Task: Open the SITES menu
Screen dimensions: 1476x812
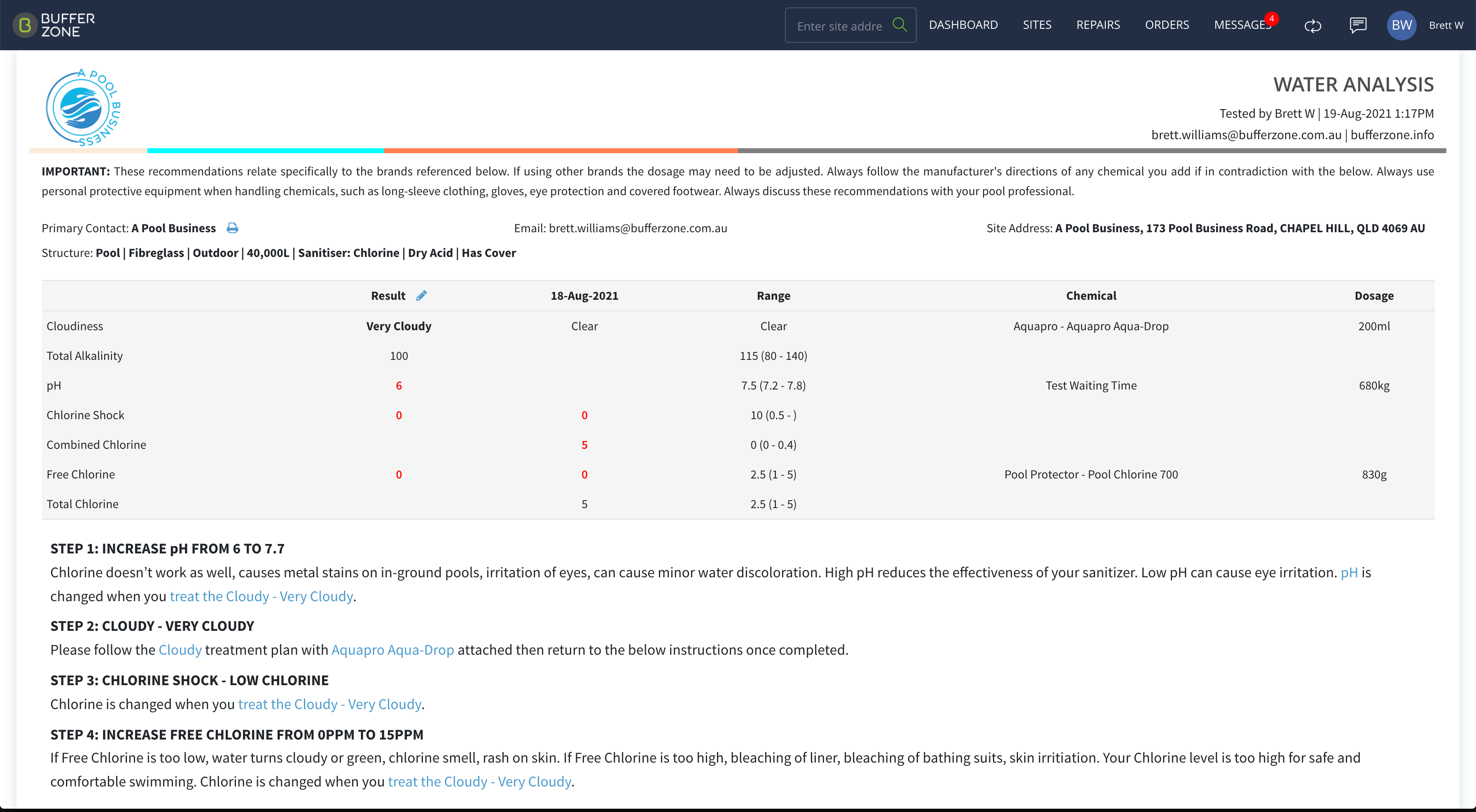Action: [1037, 25]
